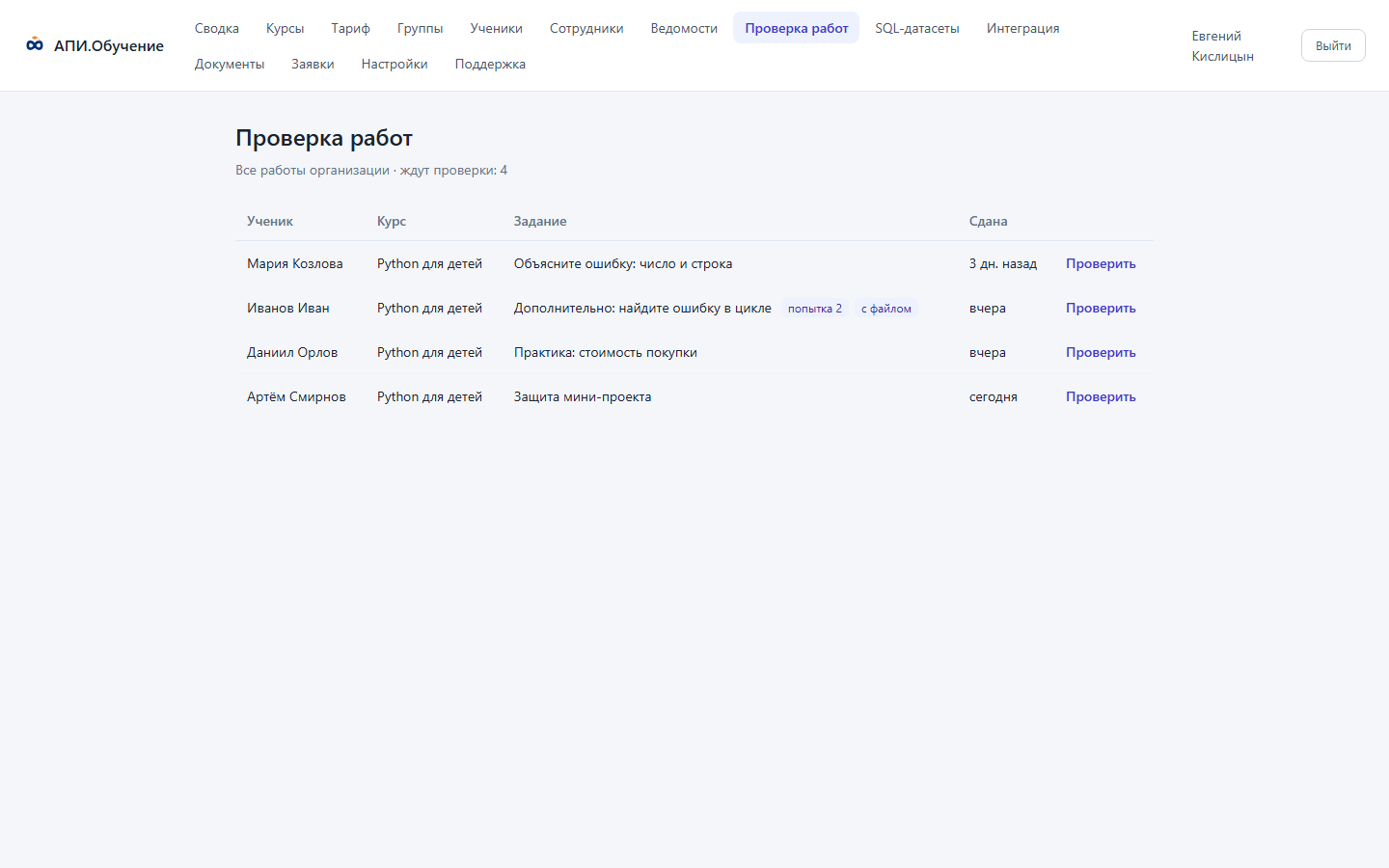Select the student name Даниил Орлов
1389x868 pixels.
pos(292,352)
